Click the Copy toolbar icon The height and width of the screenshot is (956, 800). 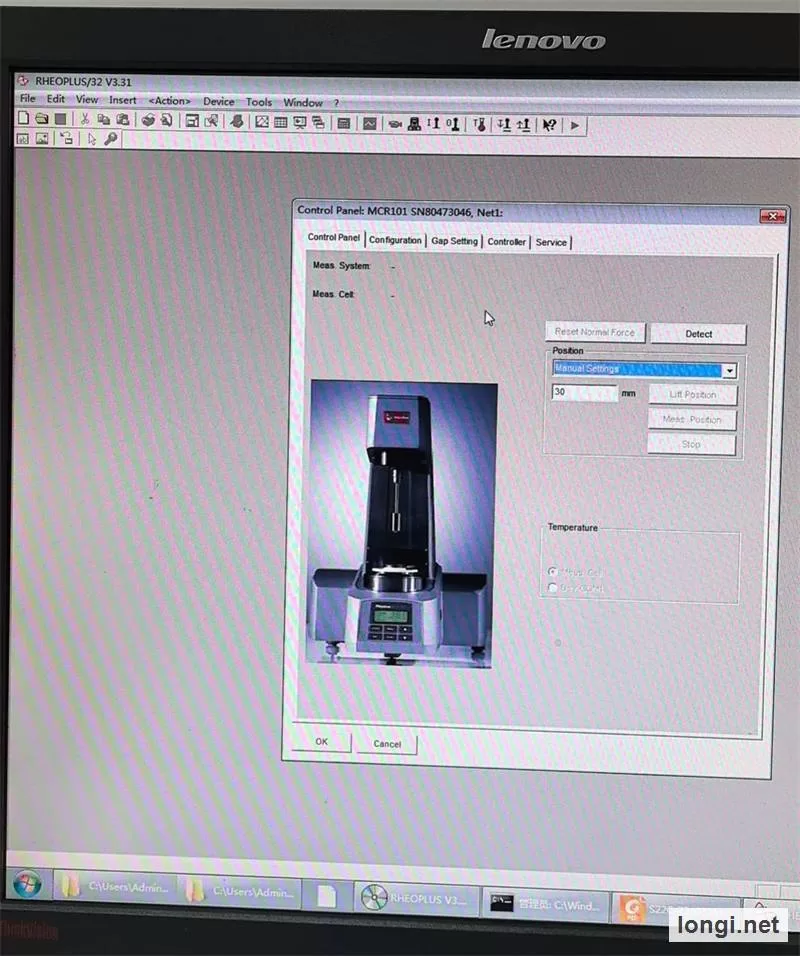(104, 120)
